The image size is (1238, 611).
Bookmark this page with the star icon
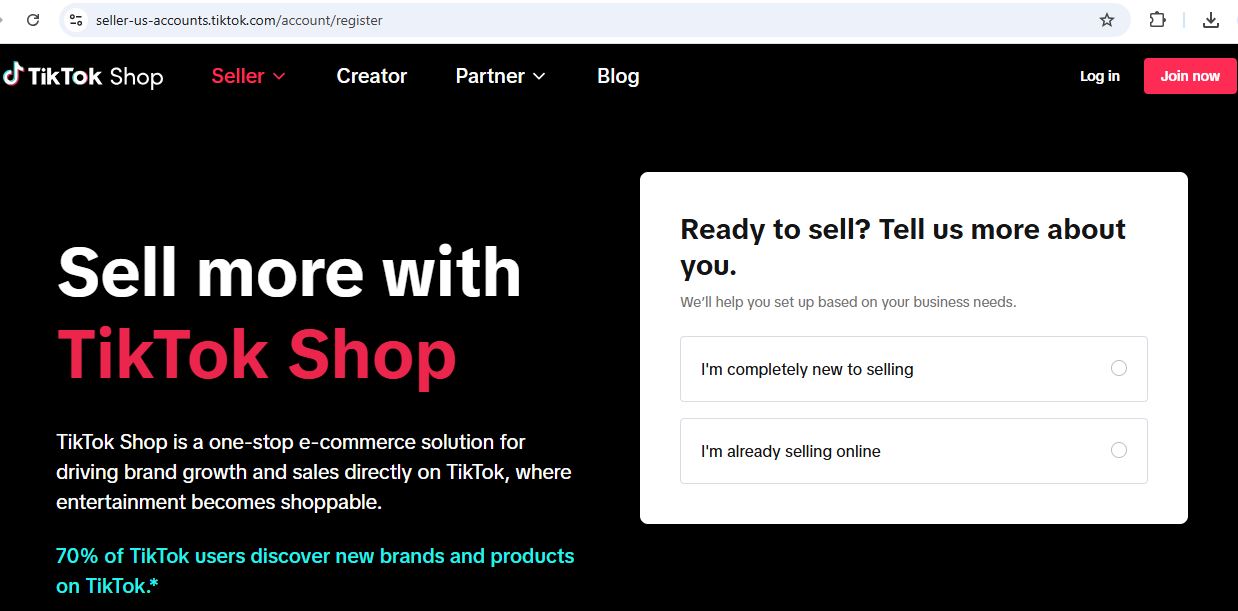click(1107, 20)
